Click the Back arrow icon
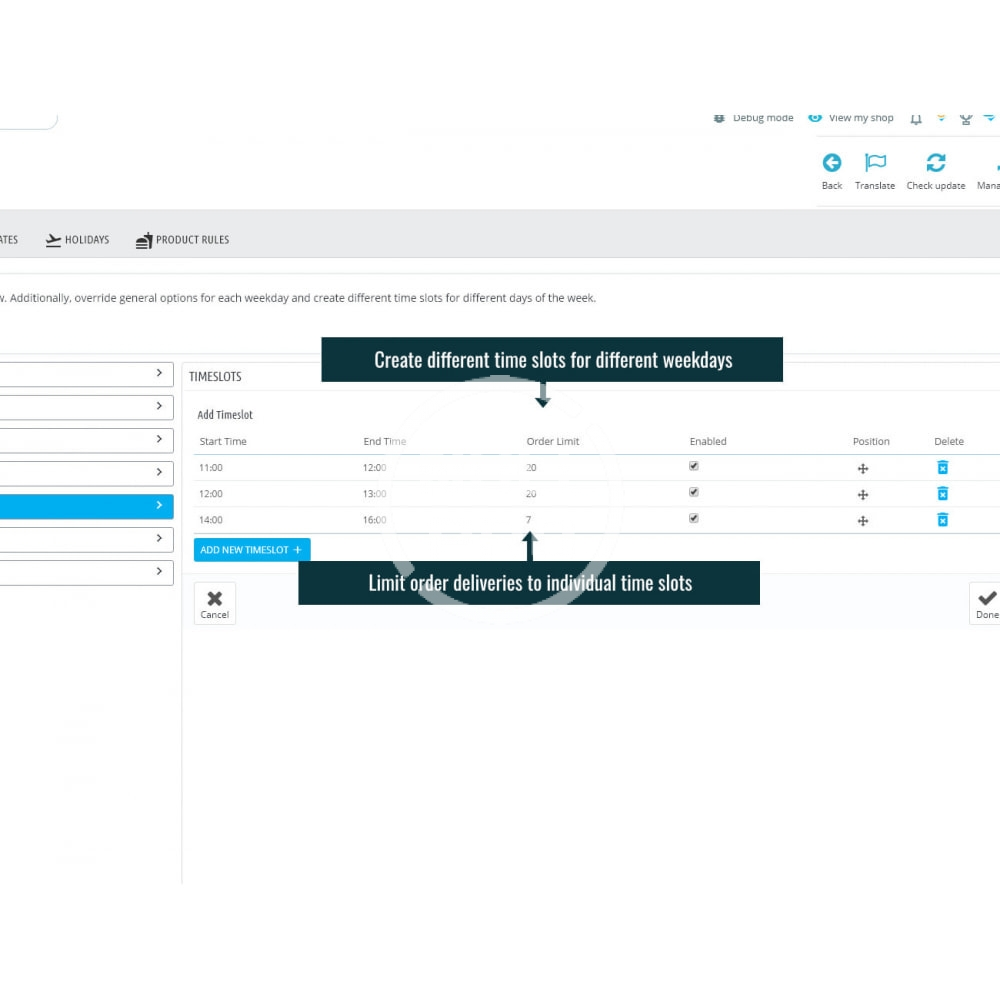Image resolution: width=1000 pixels, height=1000 pixels. [x=832, y=163]
